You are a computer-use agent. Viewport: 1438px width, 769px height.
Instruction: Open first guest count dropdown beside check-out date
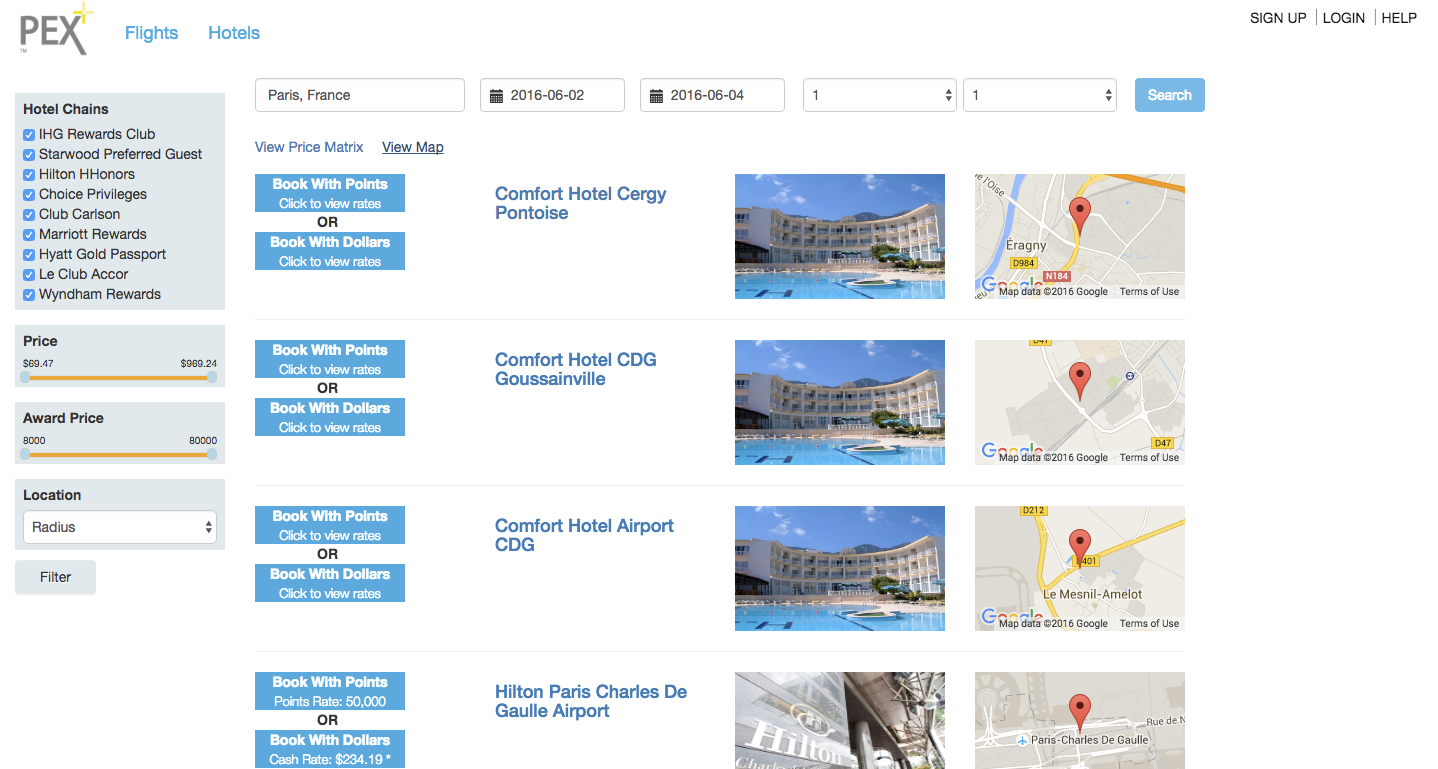[880, 95]
